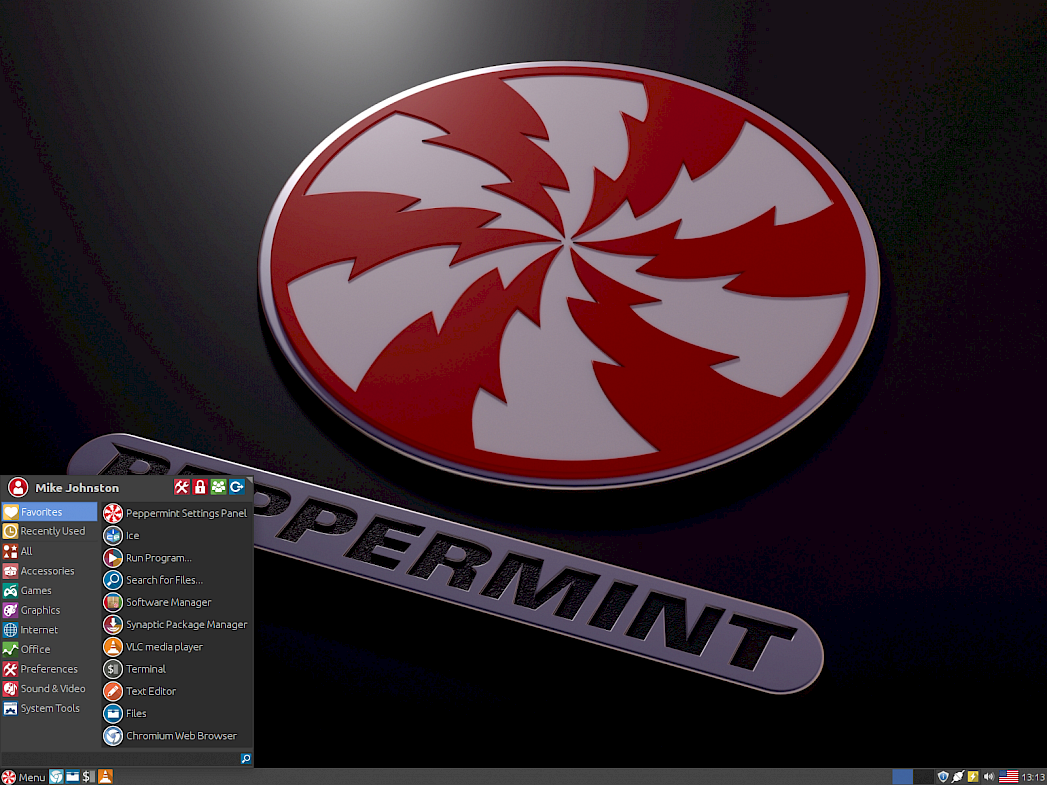Click the green switch-user people icon
1047x785 pixels.
[x=218, y=487]
